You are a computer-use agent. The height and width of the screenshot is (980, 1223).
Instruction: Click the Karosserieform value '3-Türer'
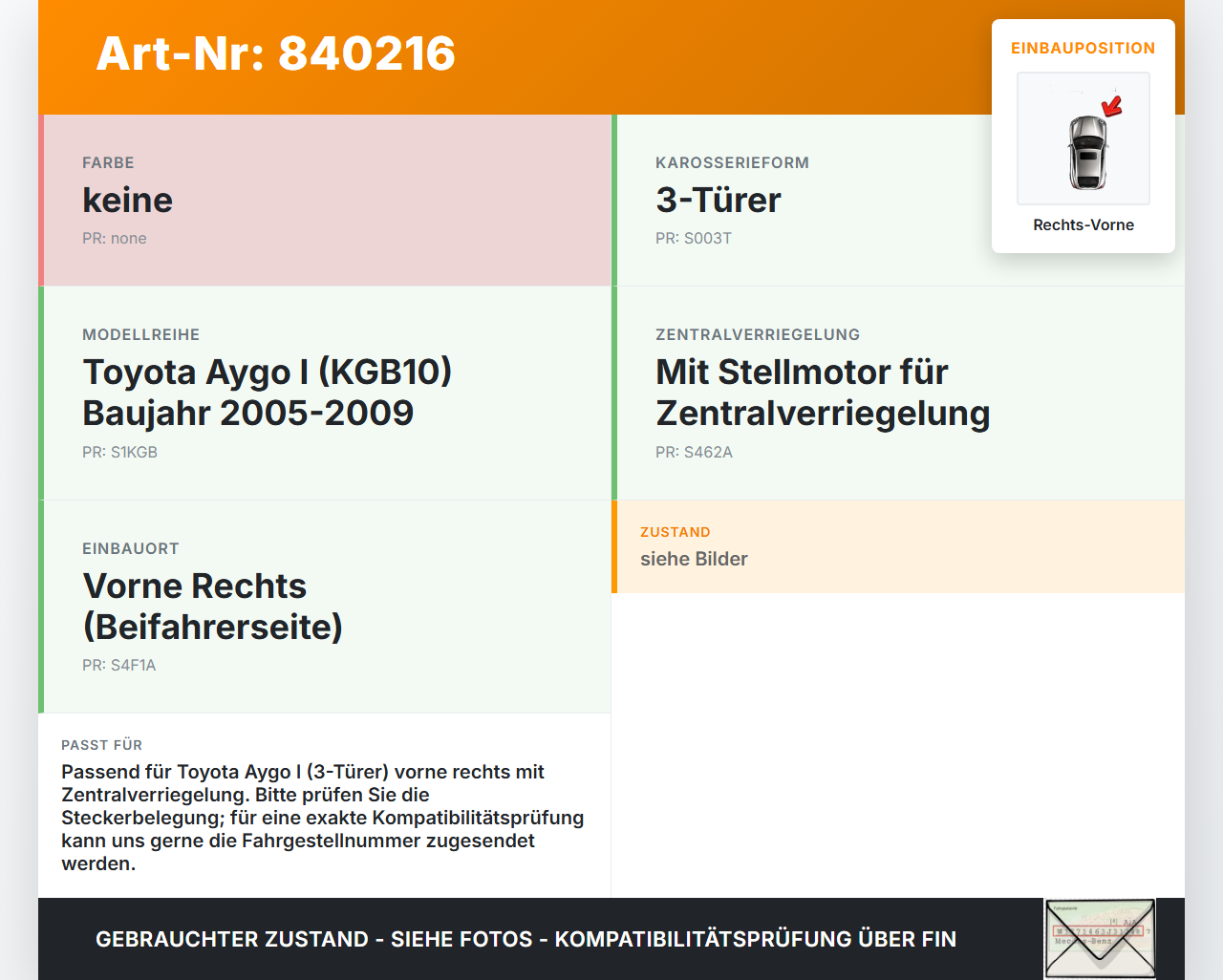719,200
